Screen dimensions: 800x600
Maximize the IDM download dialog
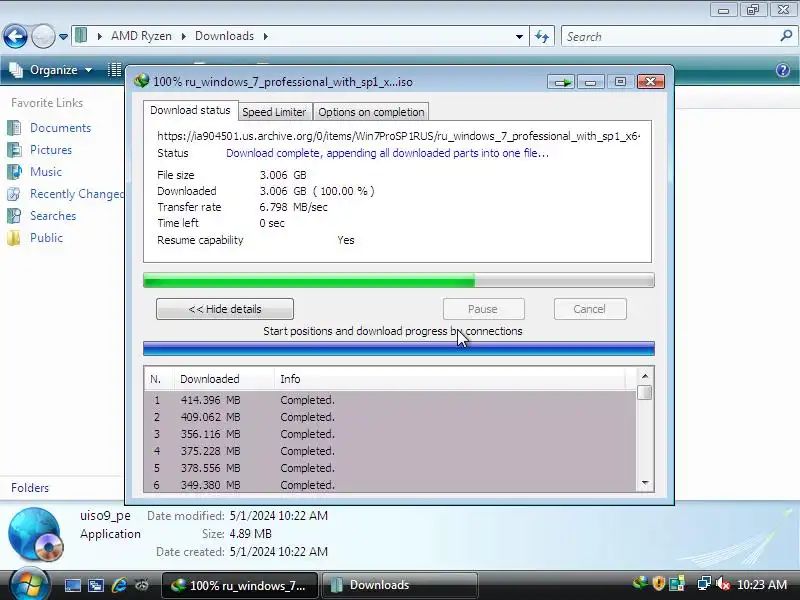point(620,82)
